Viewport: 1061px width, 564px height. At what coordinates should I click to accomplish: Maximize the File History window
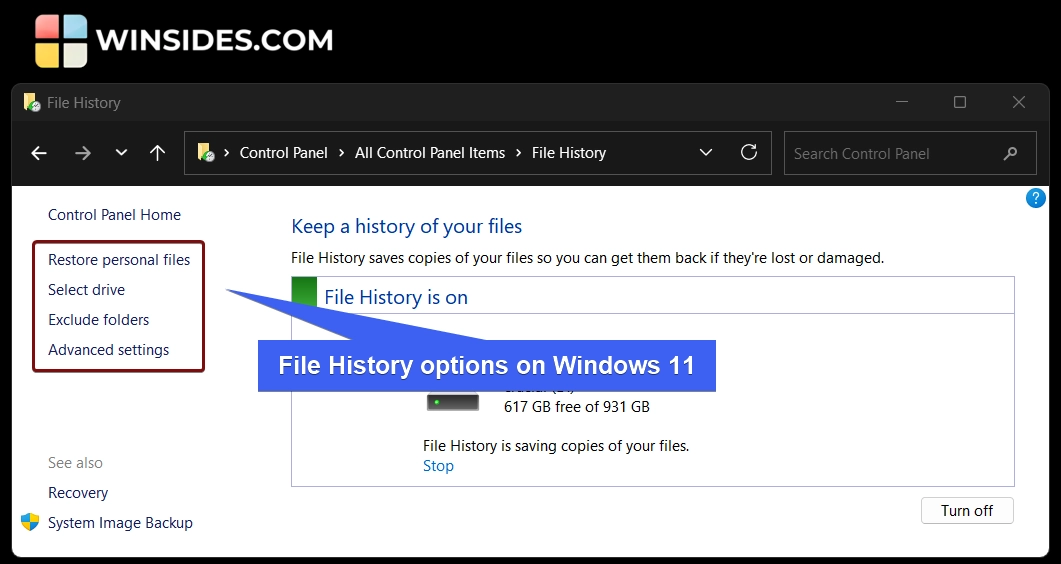[960, 102]
